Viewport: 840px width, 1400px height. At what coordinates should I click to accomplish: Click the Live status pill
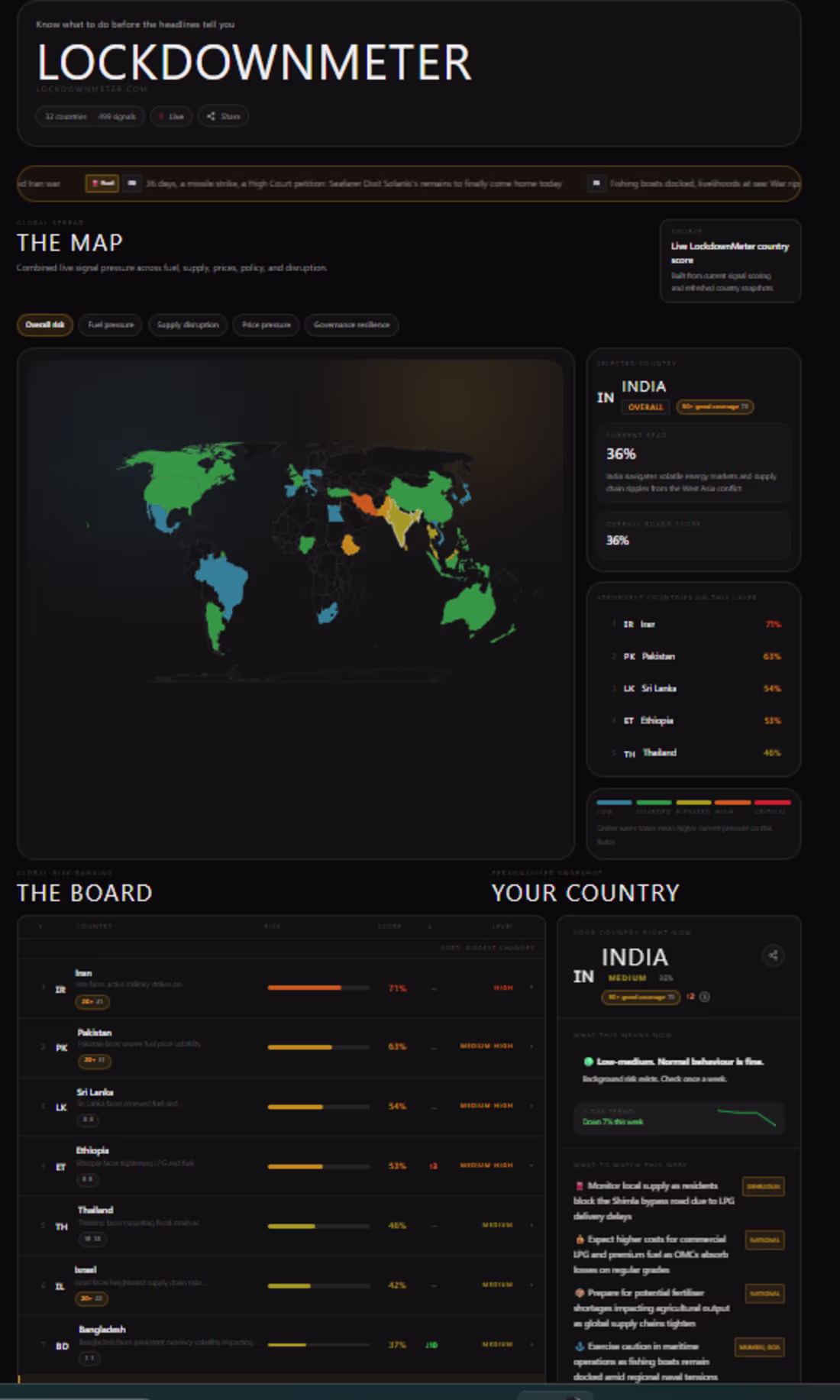point(171,116)
